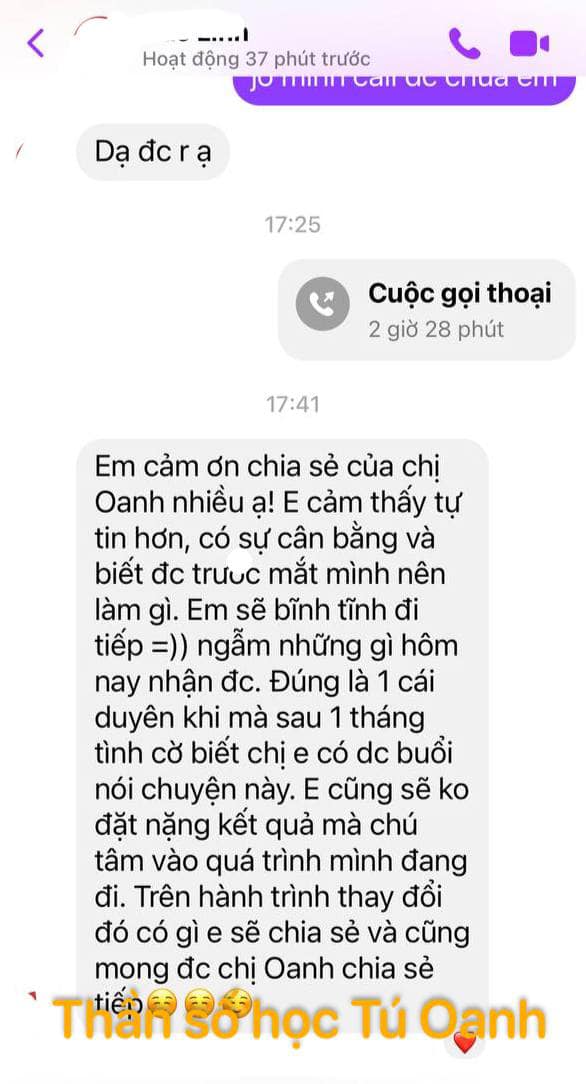This screenshot has height=1084, width=586.
Task: Start a voice call with phone icon
Action: pos(464,44)
